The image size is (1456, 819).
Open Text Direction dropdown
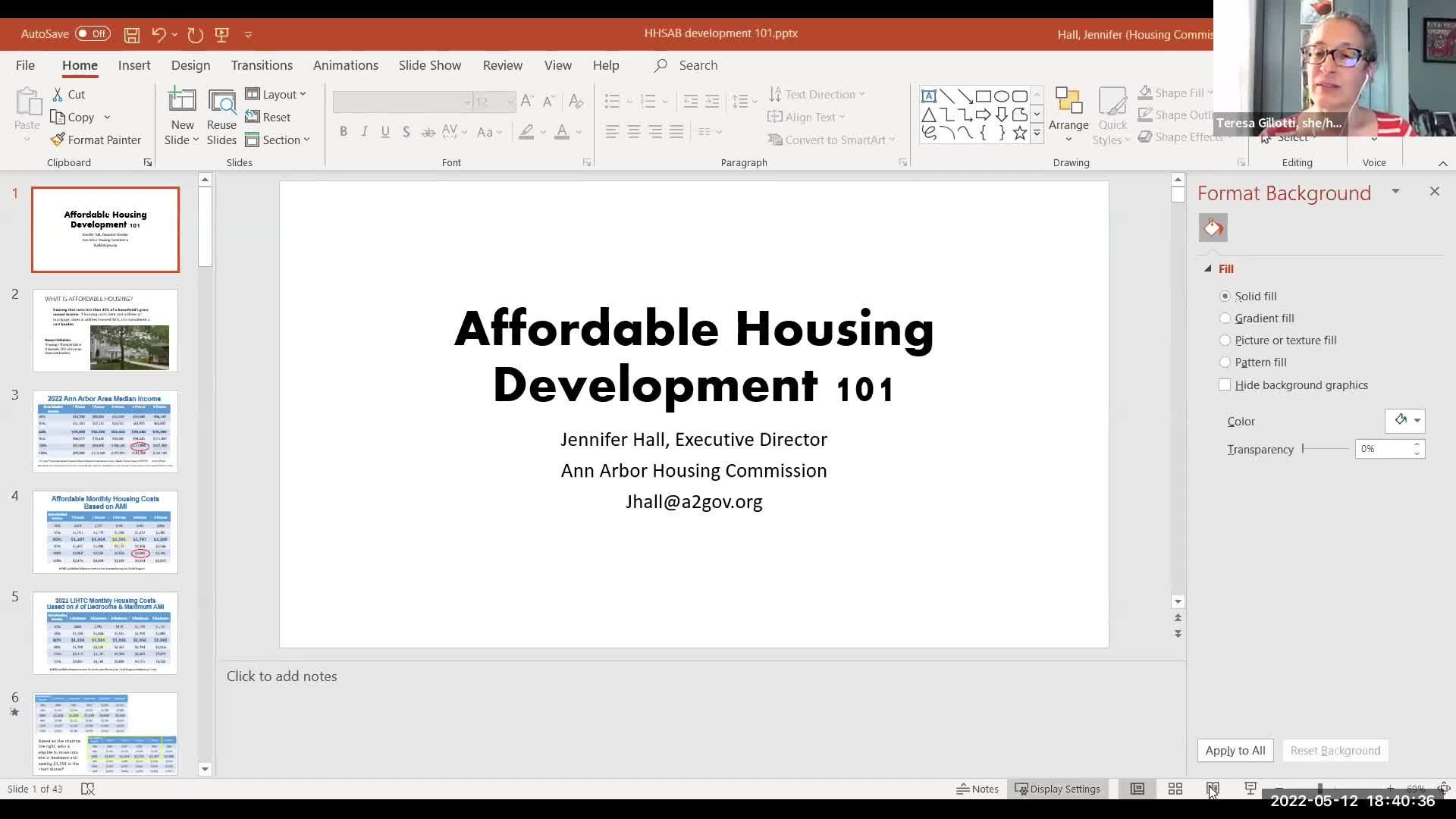tap(817, 95)
